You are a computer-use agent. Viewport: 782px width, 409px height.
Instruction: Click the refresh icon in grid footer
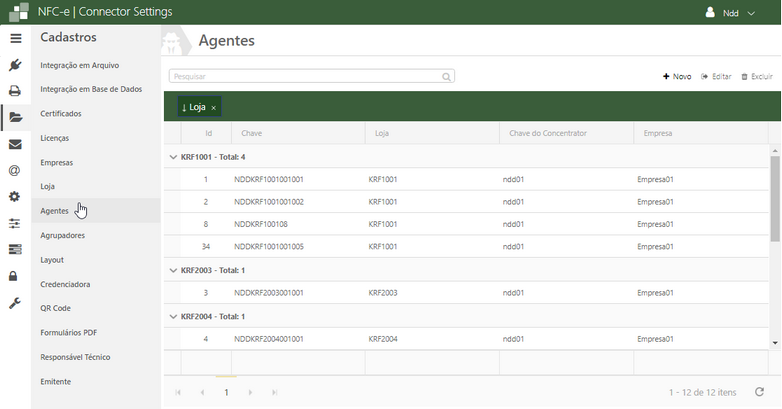point(760,393)
